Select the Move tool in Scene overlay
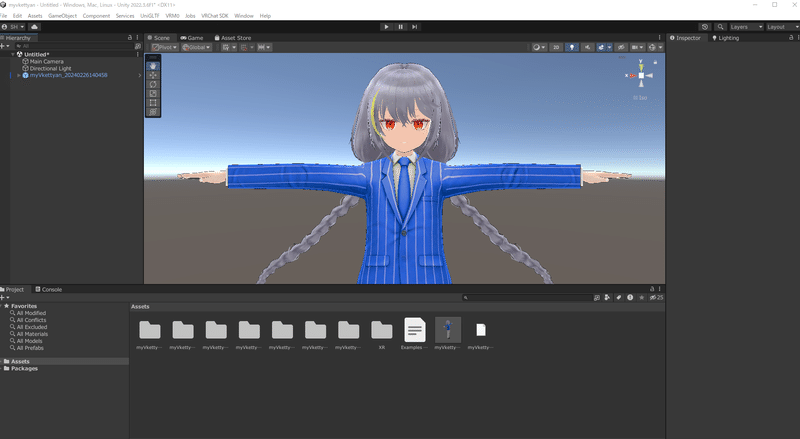 (x=153, y=75)
